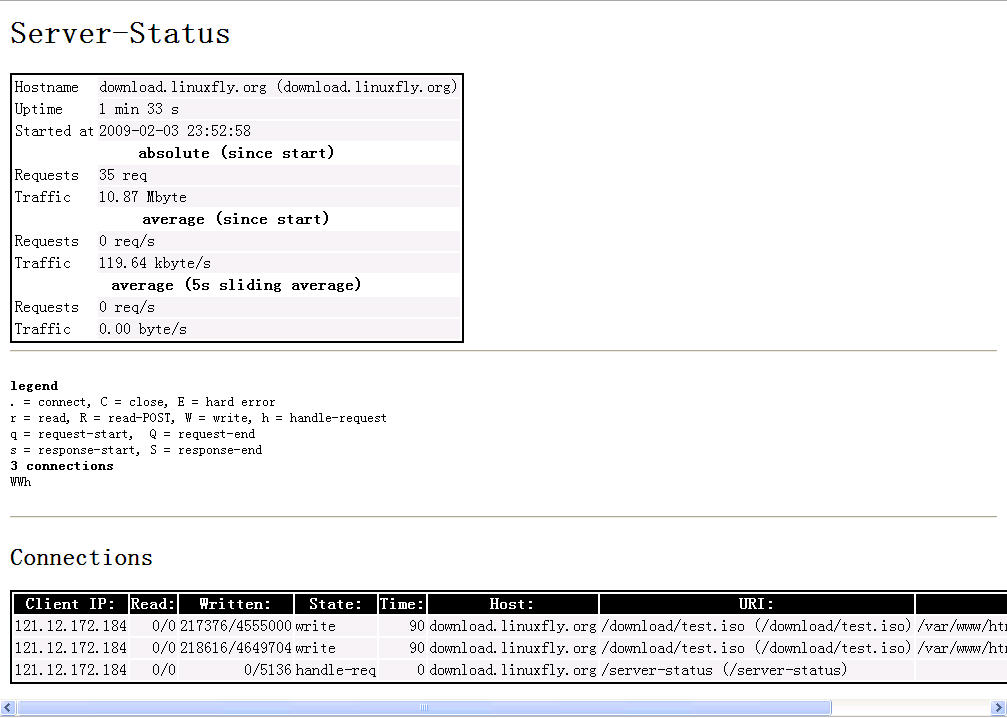Click the 10.87 Mbyte traffic value

[142, 197]
